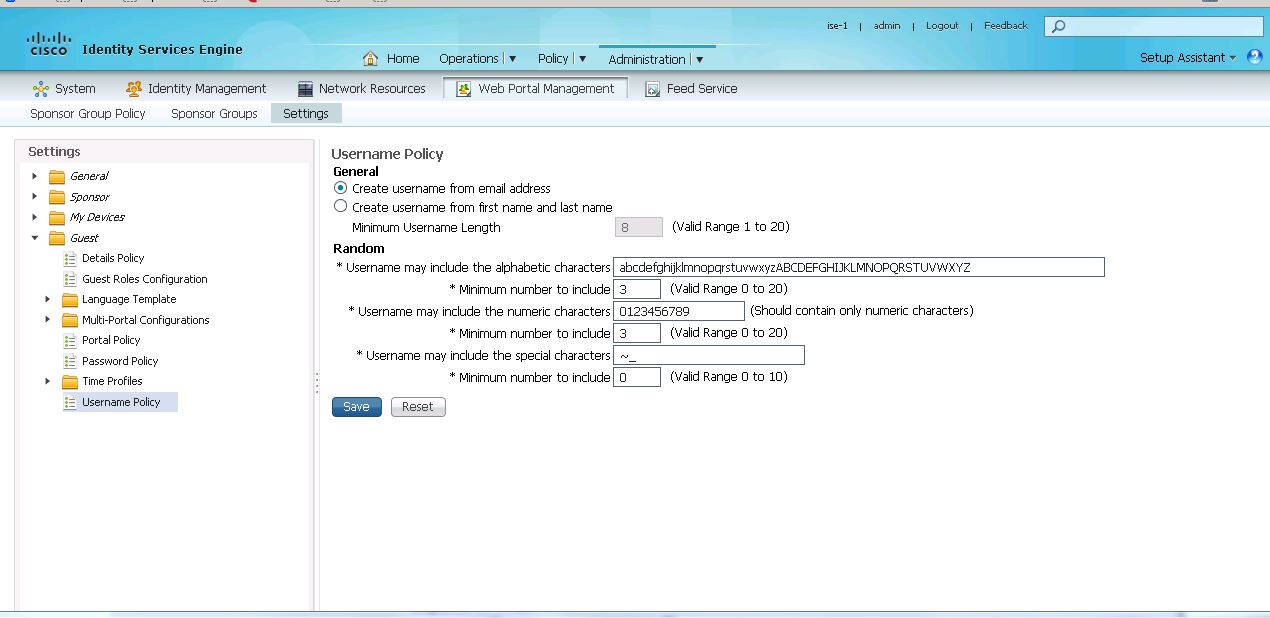Expand the Language Template node

coord(47,299)
